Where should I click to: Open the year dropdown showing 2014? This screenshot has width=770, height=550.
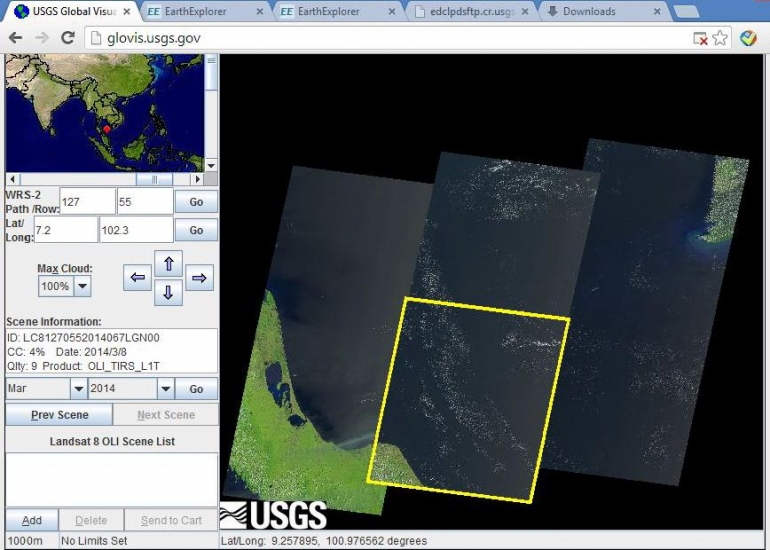point(165,388)
